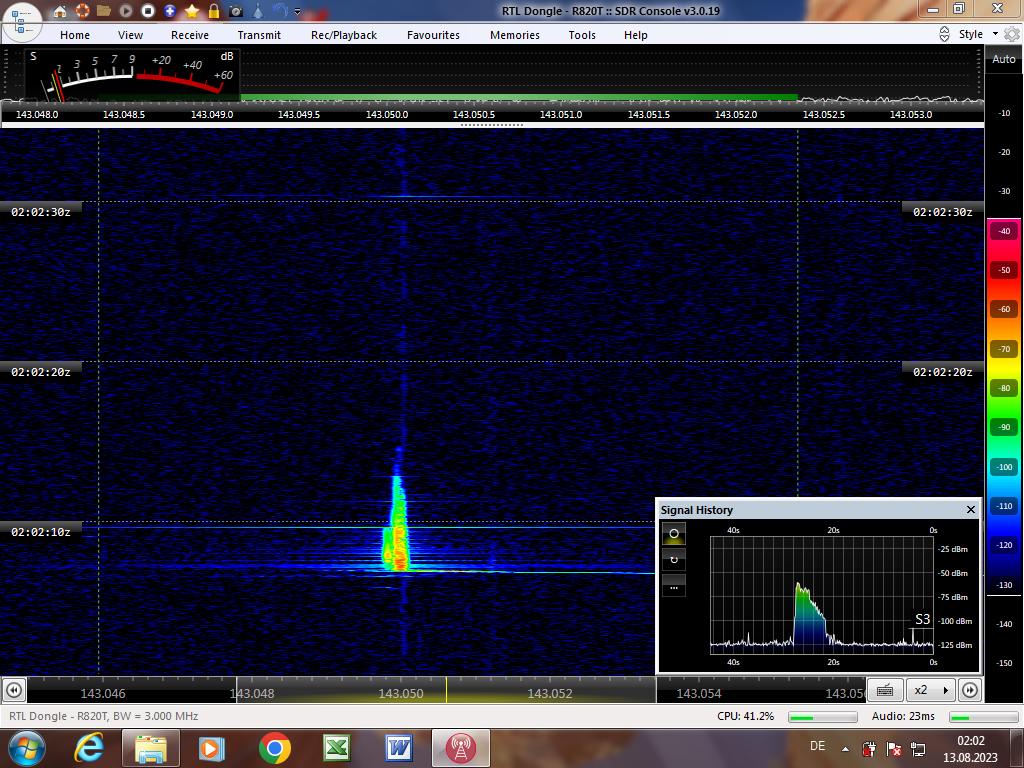
Task: Click the scroll-right circular arrow button
Action: click(970, 690)
